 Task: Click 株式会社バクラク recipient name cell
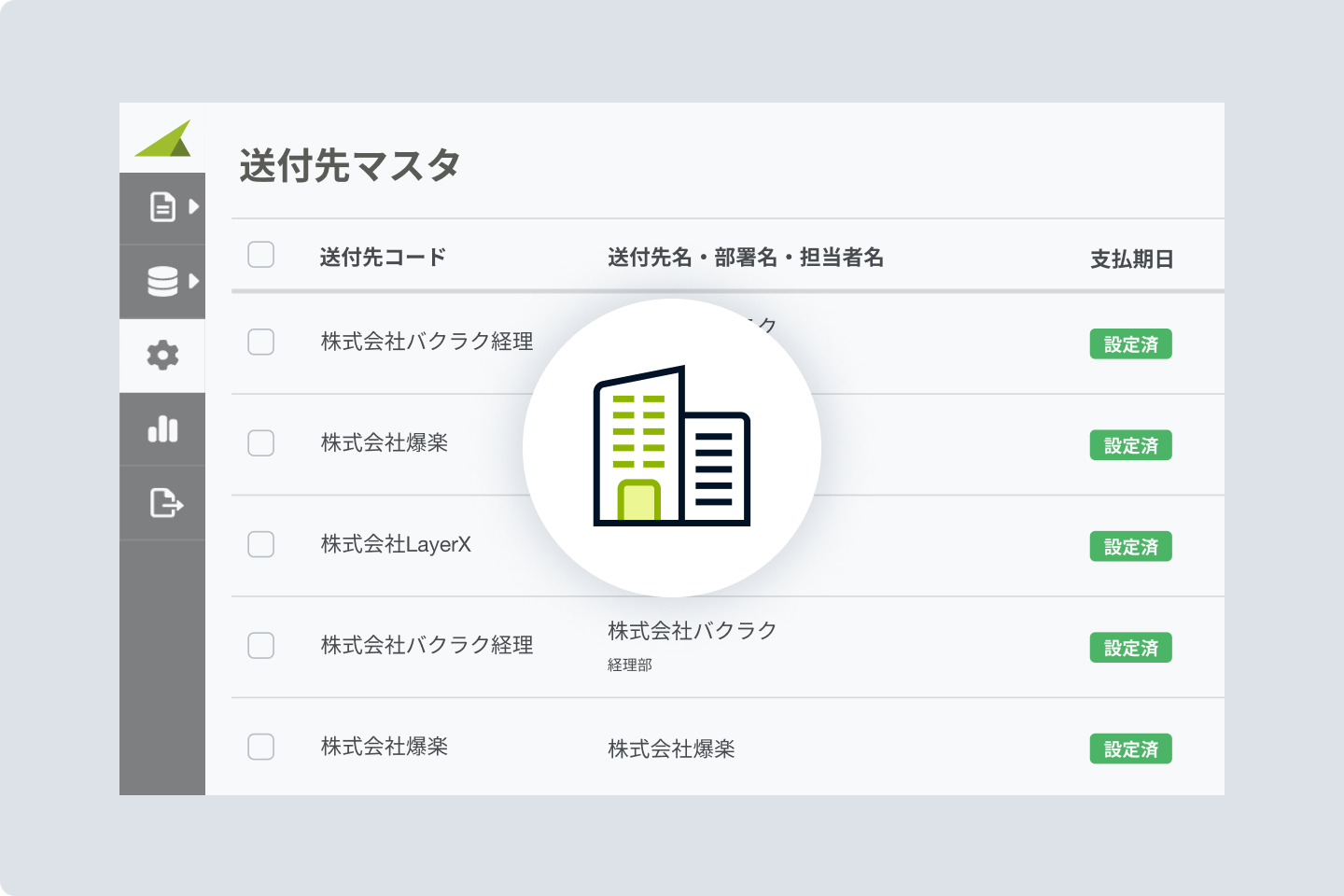point(693,631)
